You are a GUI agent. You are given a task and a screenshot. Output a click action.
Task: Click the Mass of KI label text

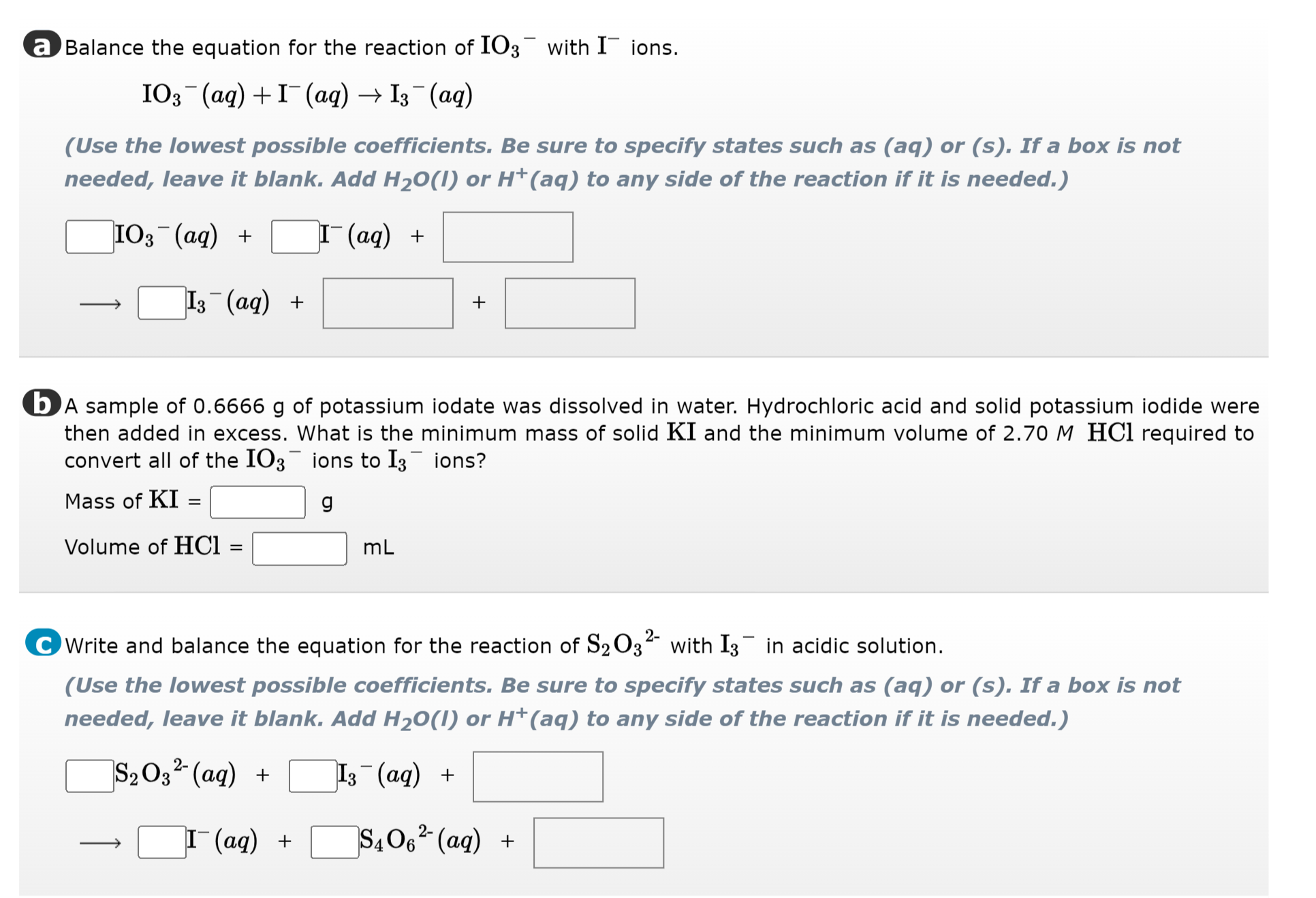click(123, 501)
